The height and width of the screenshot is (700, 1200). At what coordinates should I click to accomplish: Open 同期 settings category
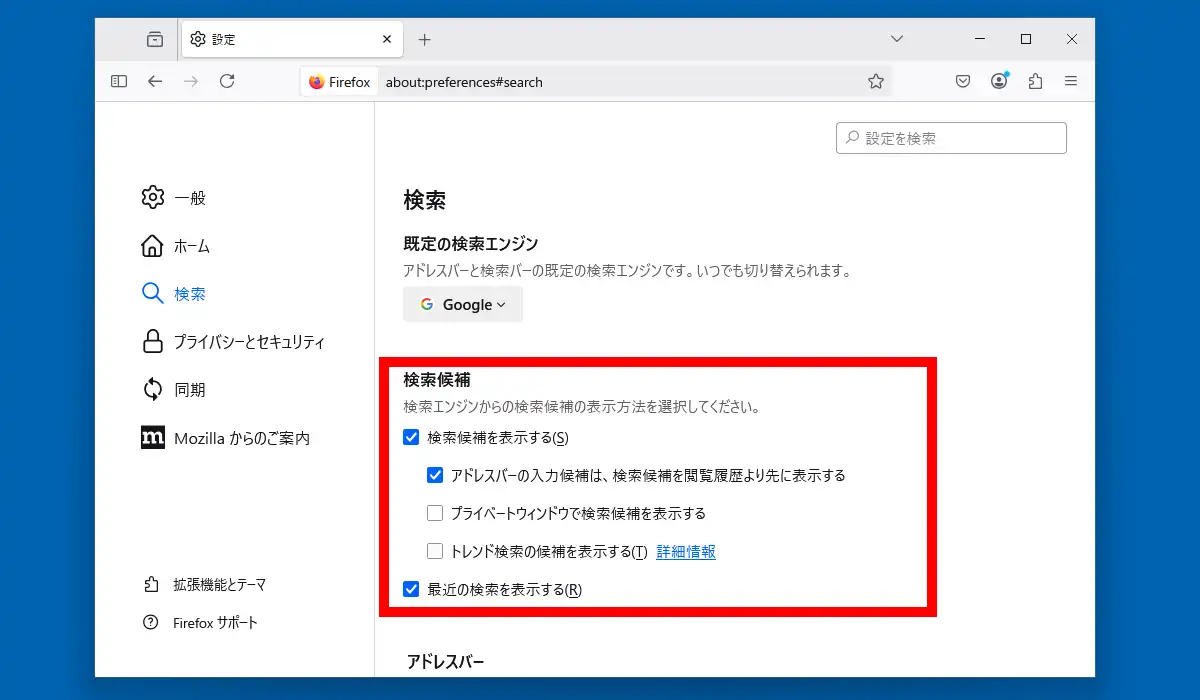(190, 390)
